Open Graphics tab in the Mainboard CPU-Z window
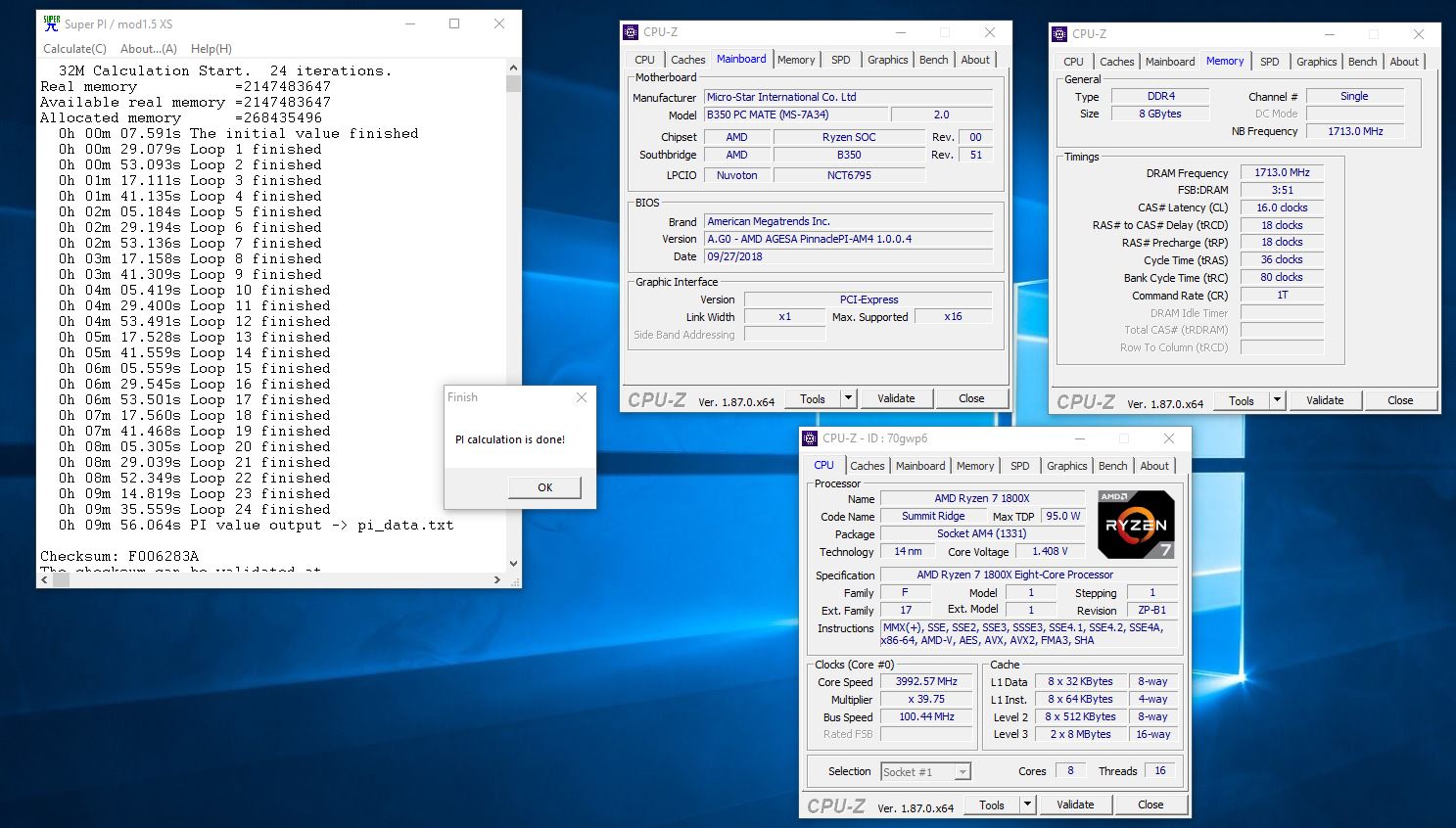 click(888, 60)
